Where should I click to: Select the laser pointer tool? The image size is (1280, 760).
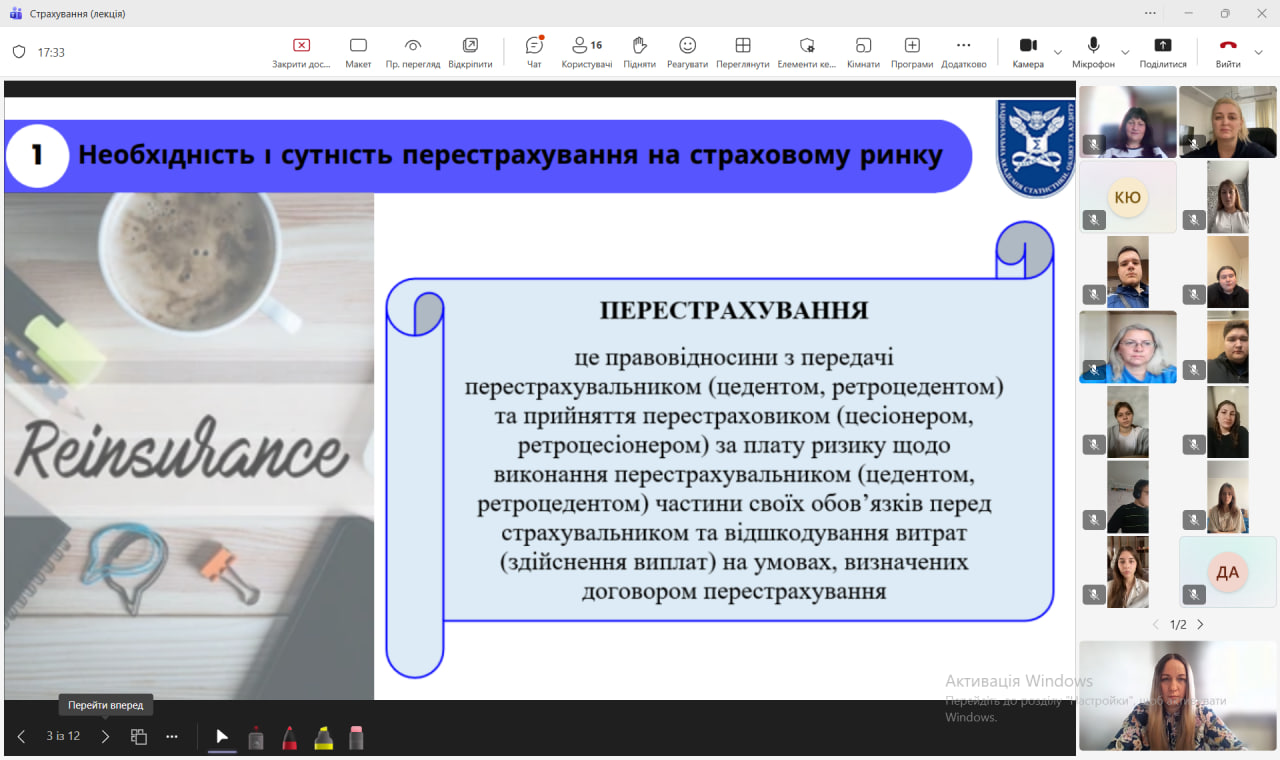click(256, 738)
